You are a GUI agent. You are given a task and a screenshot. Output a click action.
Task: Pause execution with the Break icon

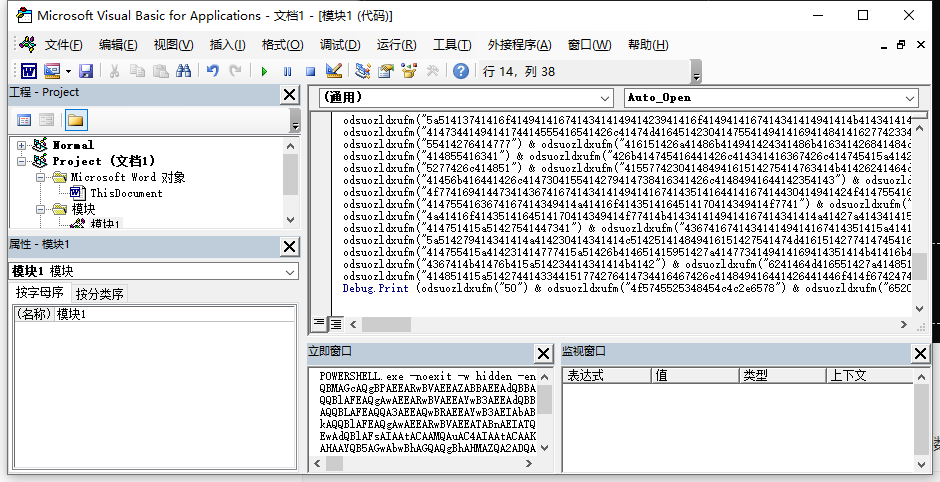pyautogui.click(x=287, y=71)
